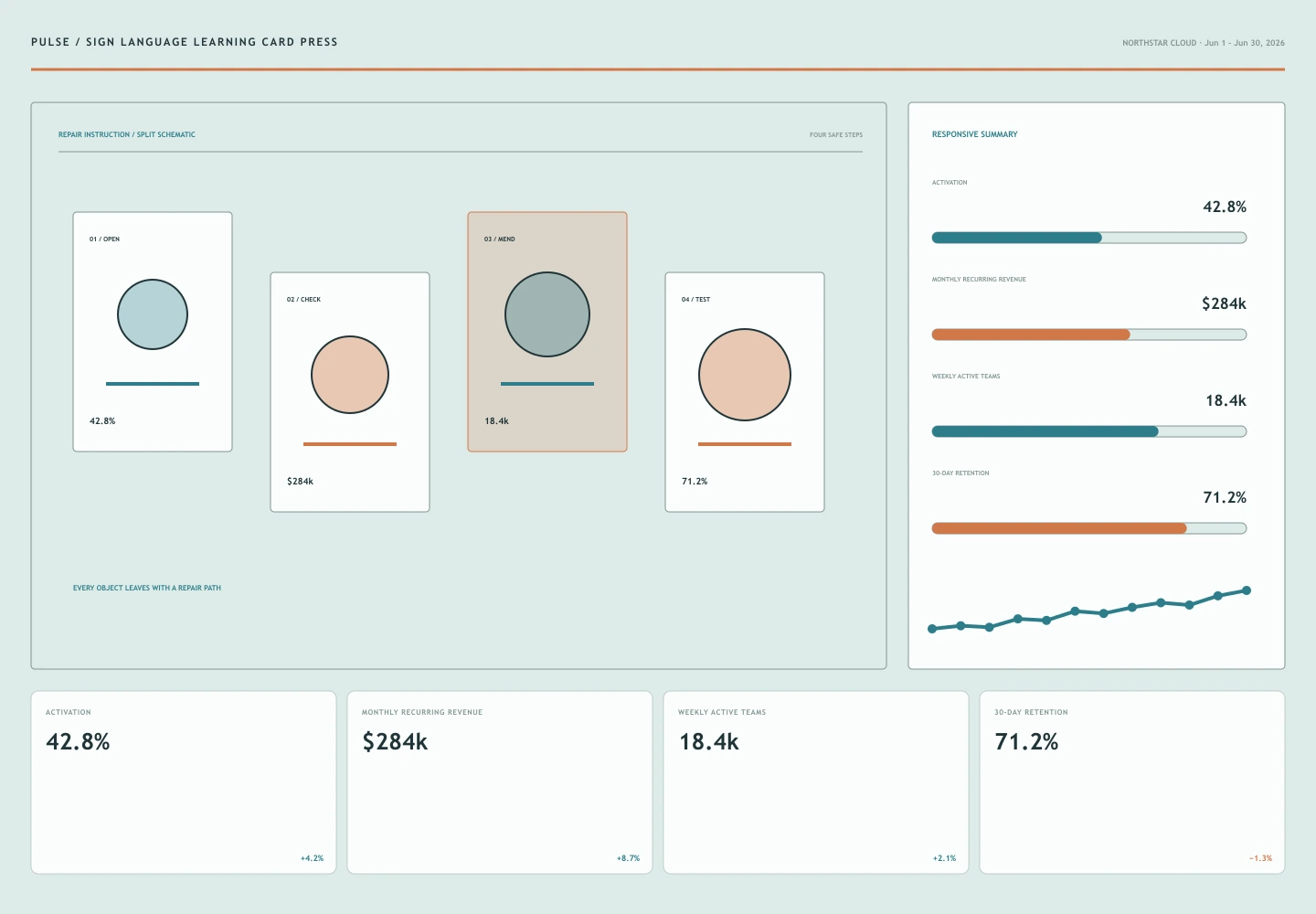Click the blue circle in the 01 / OPEN card
Screen dimensions: 1316x914
(153, 314)
